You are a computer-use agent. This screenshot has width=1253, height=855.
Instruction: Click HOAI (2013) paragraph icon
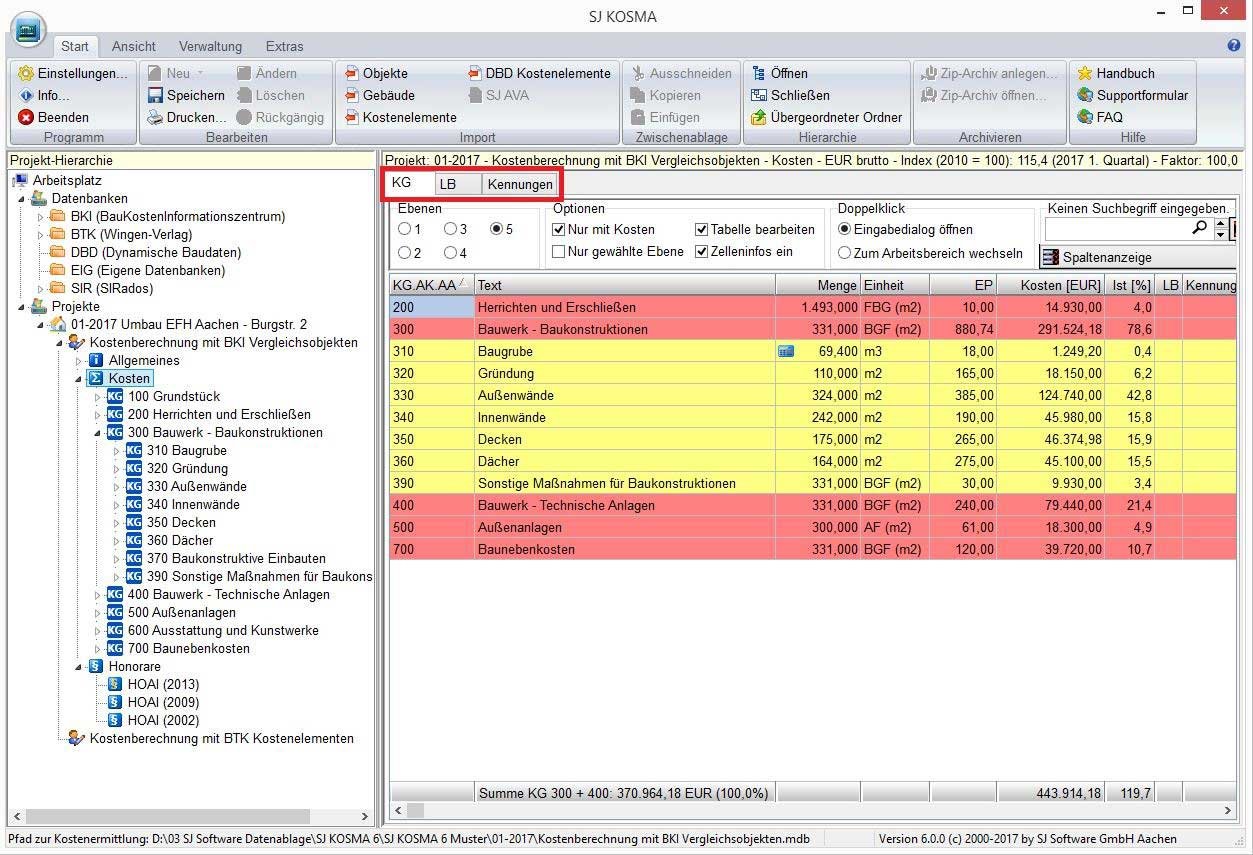point(114,684)
